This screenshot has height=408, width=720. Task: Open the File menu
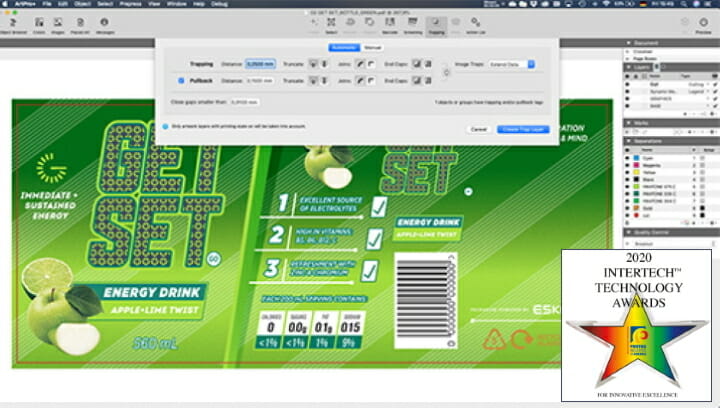pyautogui.click(x=47, y=4)
